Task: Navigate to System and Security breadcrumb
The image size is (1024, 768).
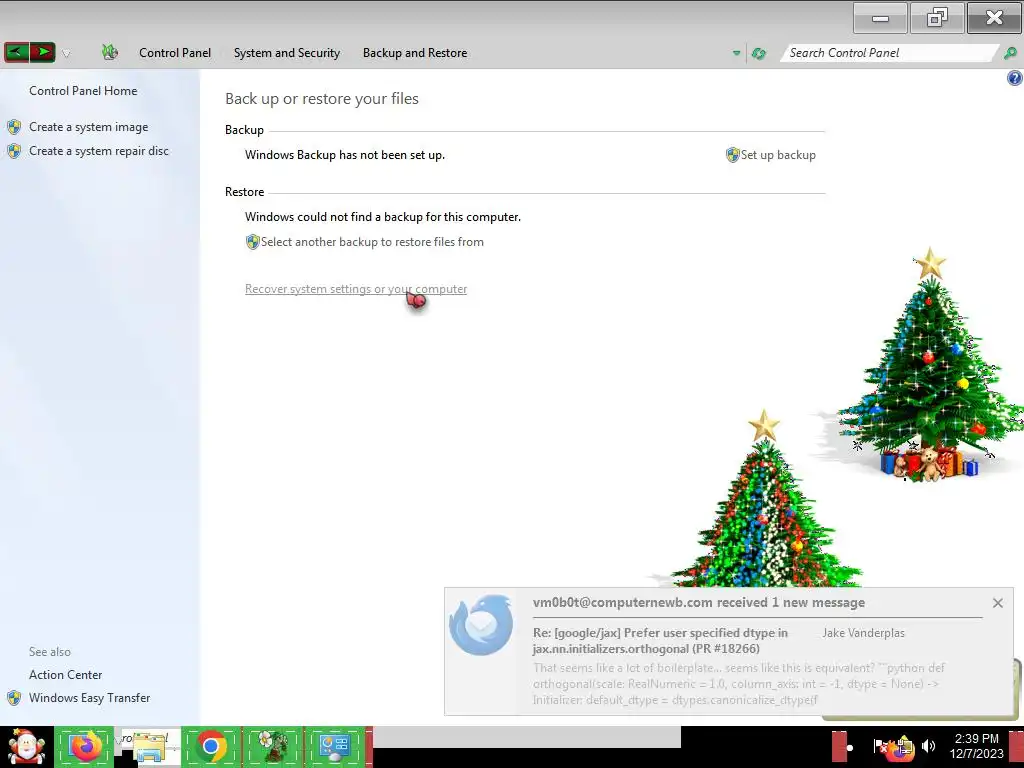Action: pyautogui.click(x=287, y=53)
